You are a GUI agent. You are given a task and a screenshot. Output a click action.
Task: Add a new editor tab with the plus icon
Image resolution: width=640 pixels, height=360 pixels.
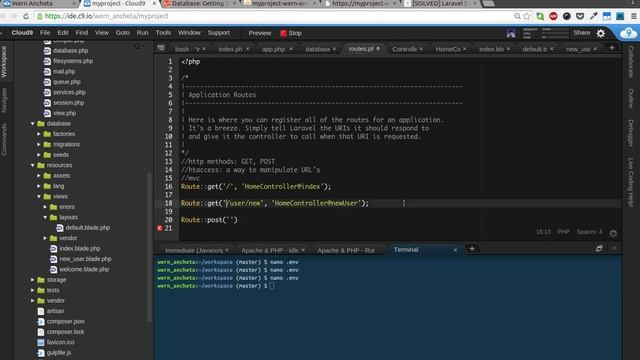tap(611, 48)
